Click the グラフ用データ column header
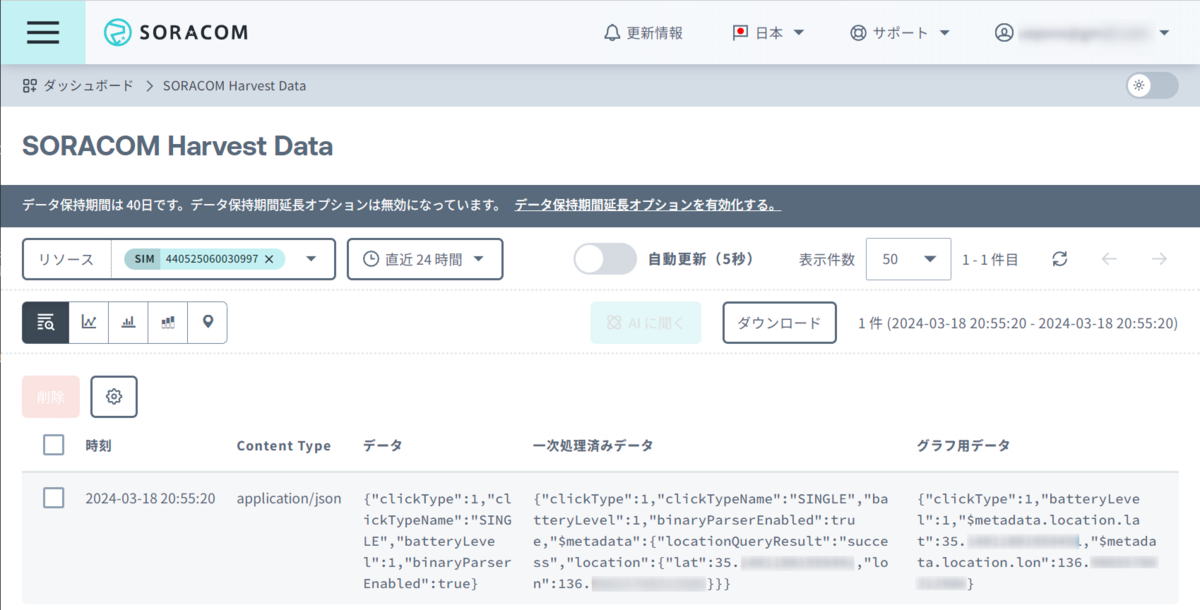 tap(963, 446)
